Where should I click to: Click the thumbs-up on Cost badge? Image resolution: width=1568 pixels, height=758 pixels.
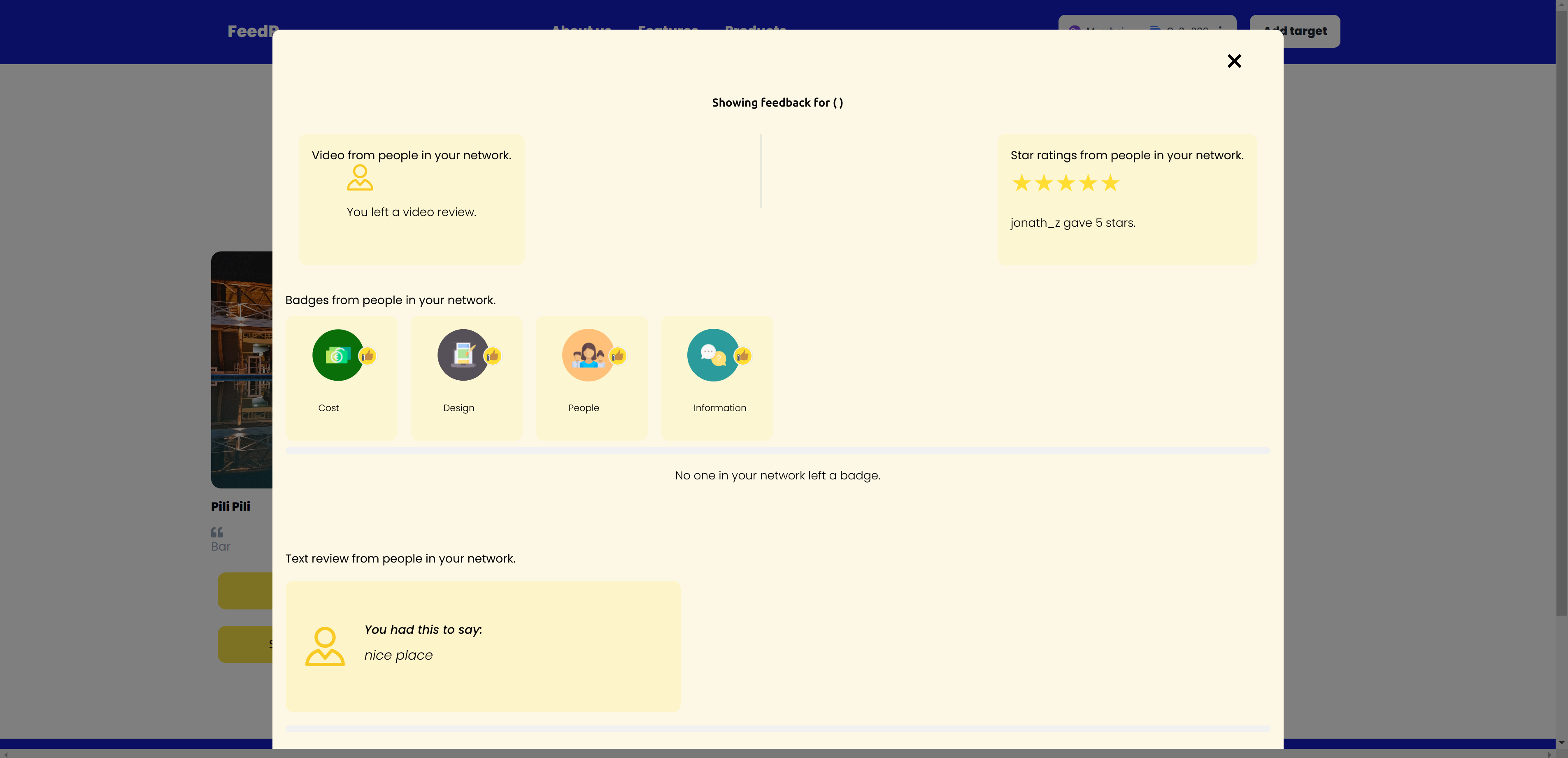click(x=367, y=356)
